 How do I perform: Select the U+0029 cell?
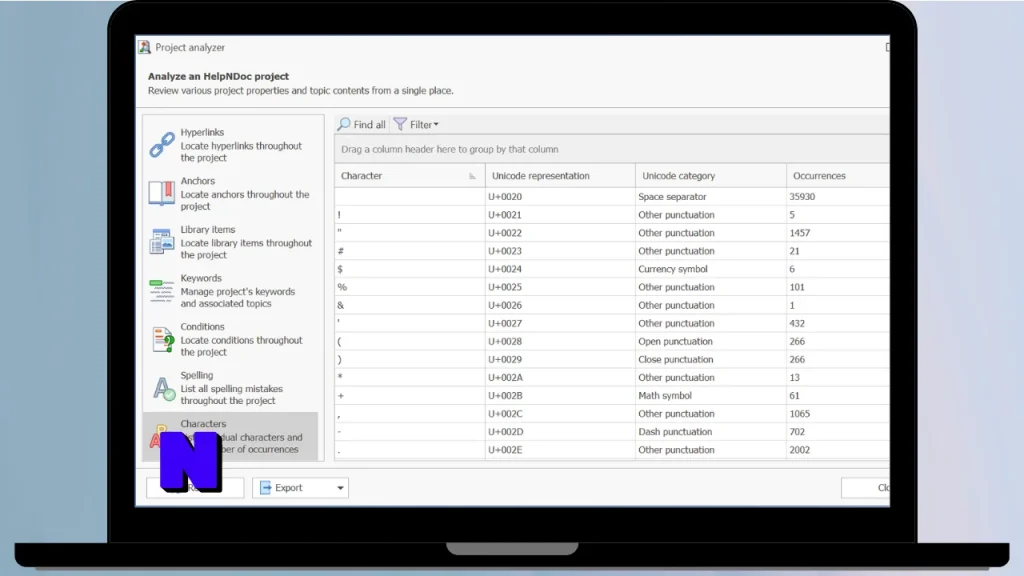[x=560, y=359]
